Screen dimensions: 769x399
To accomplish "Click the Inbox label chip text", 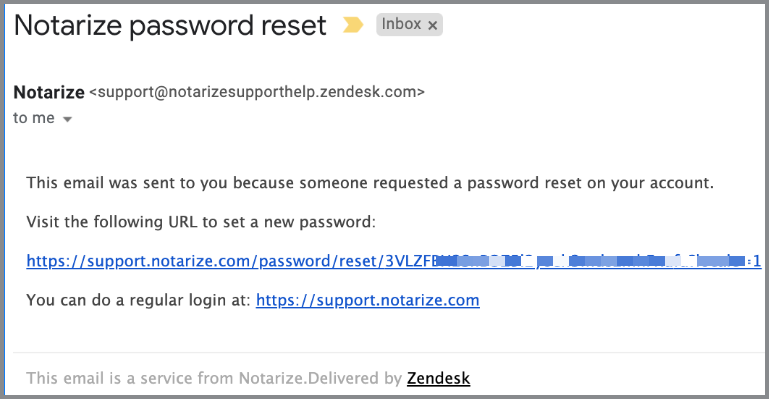I will click(x=401, y=24).
